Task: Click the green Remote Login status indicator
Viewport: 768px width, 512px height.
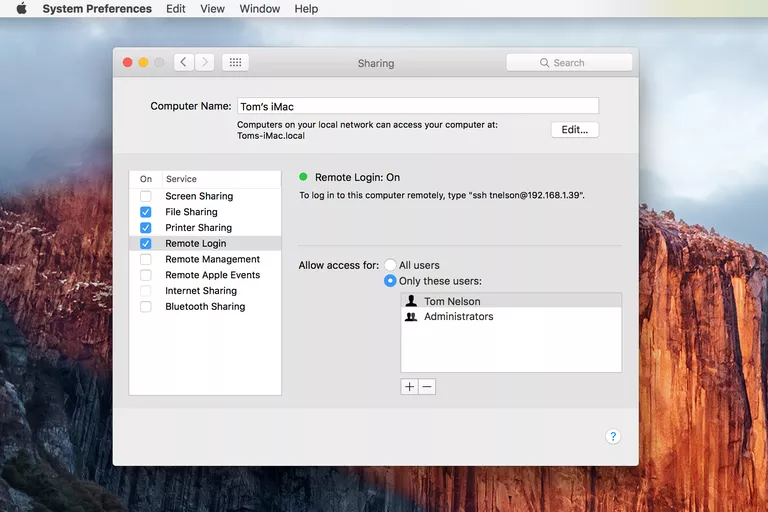Action: (x=303, y=177)
